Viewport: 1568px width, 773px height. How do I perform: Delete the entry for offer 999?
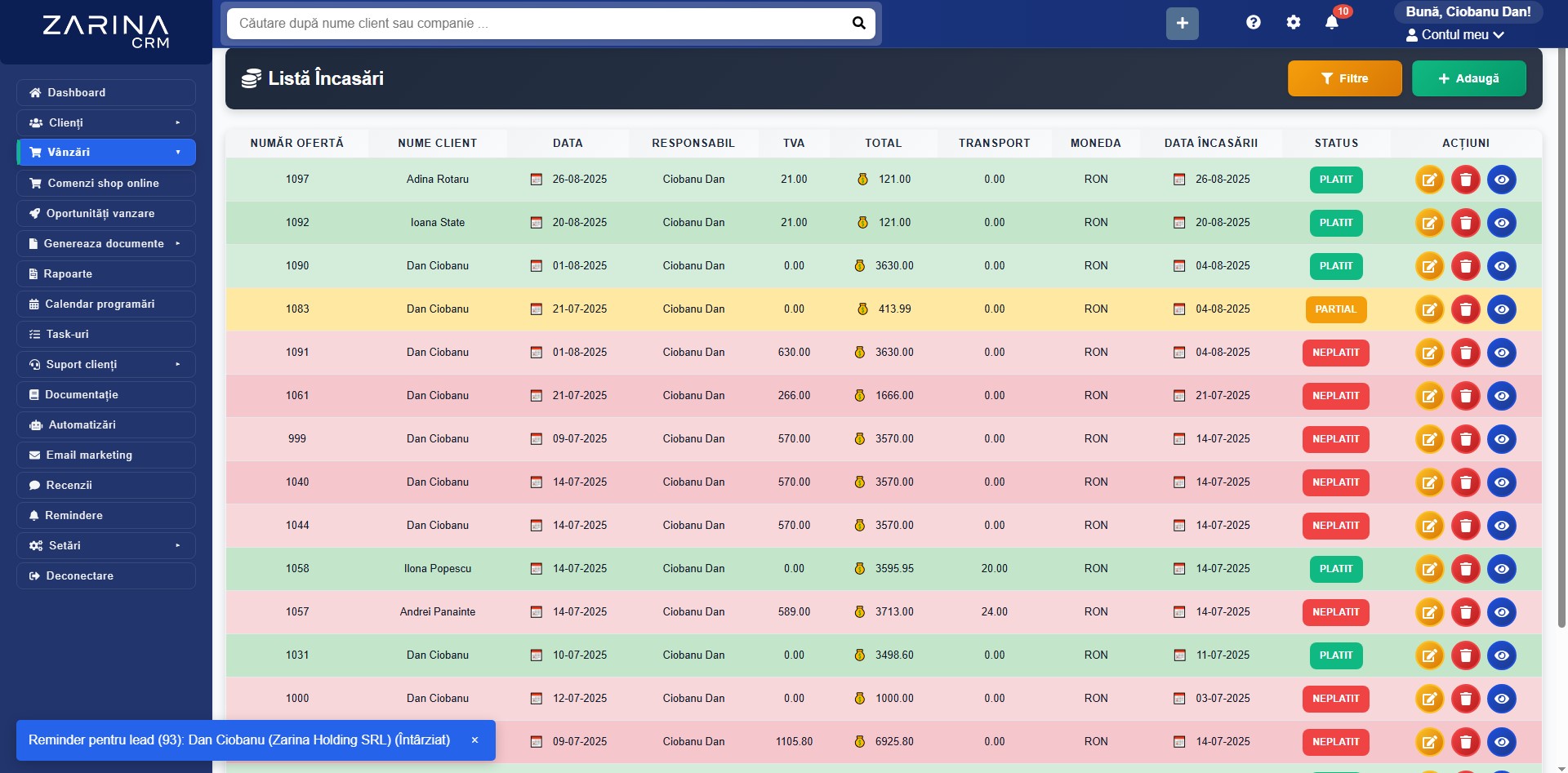coord(1466,439)
